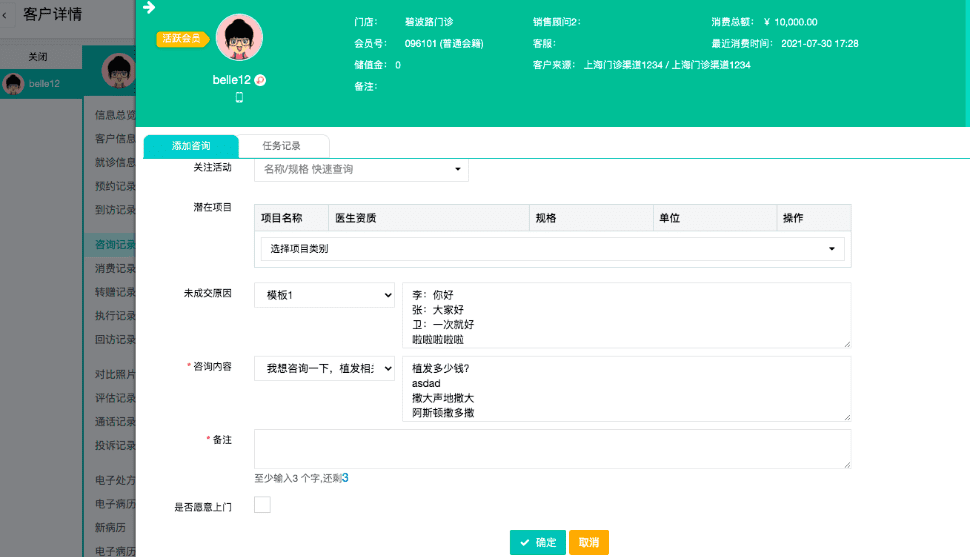
Task: Click the 确定 confirm button
Action: tap(537, 542)
